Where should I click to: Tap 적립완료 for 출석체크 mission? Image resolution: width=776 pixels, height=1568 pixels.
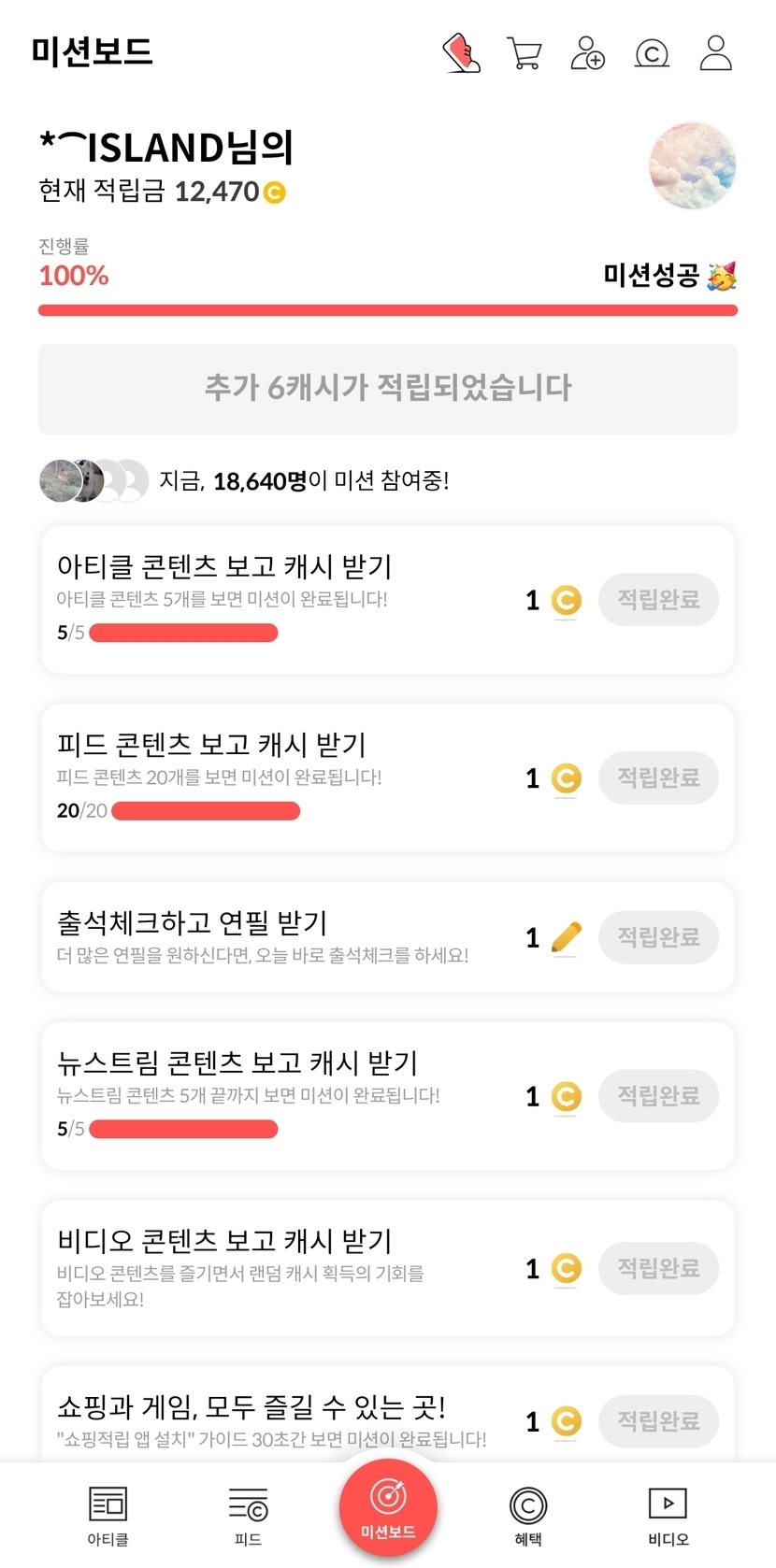[658, 937]
